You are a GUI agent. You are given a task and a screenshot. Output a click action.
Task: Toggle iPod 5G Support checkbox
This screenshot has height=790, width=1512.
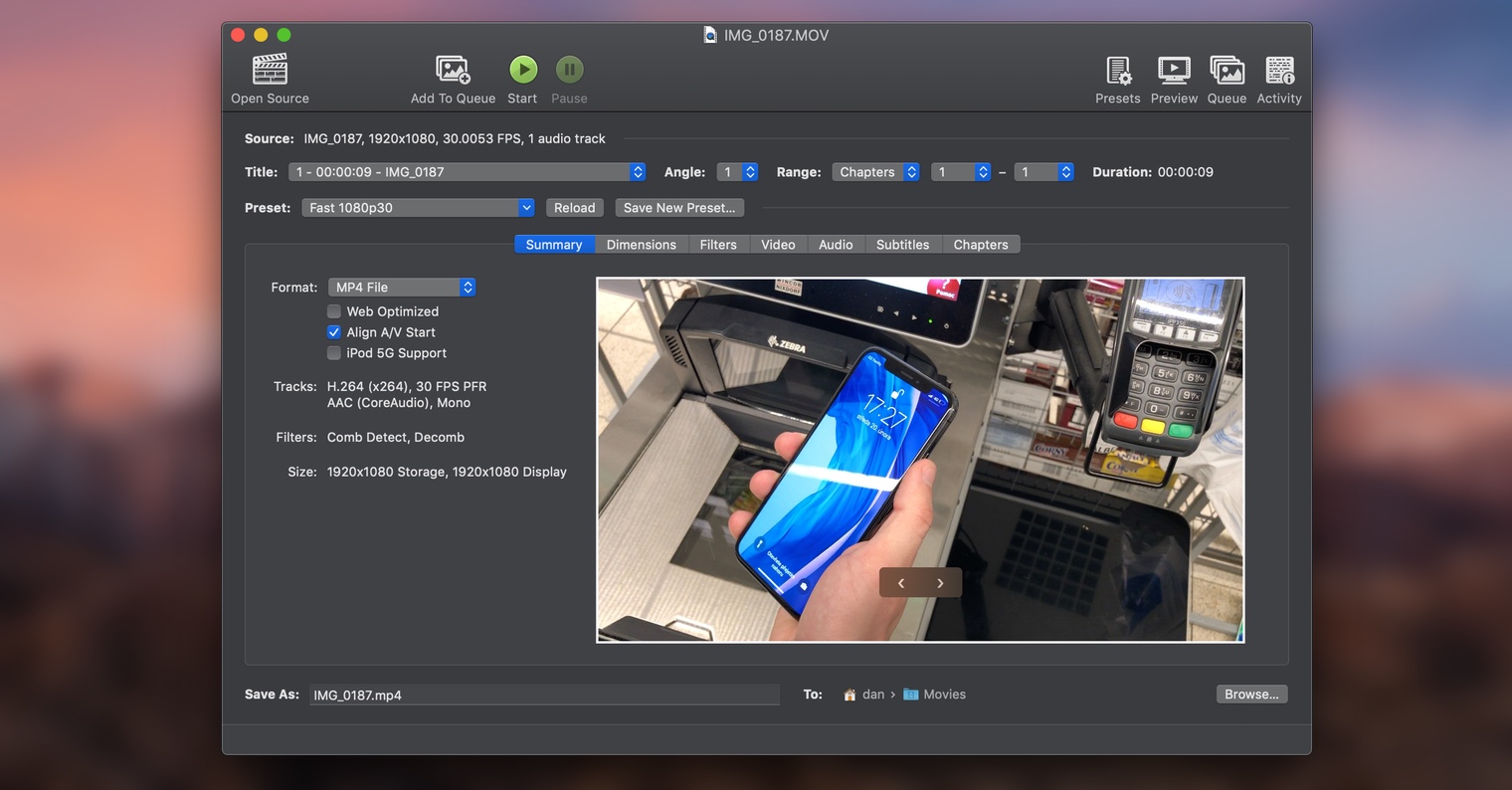click(x=334, y=353)
